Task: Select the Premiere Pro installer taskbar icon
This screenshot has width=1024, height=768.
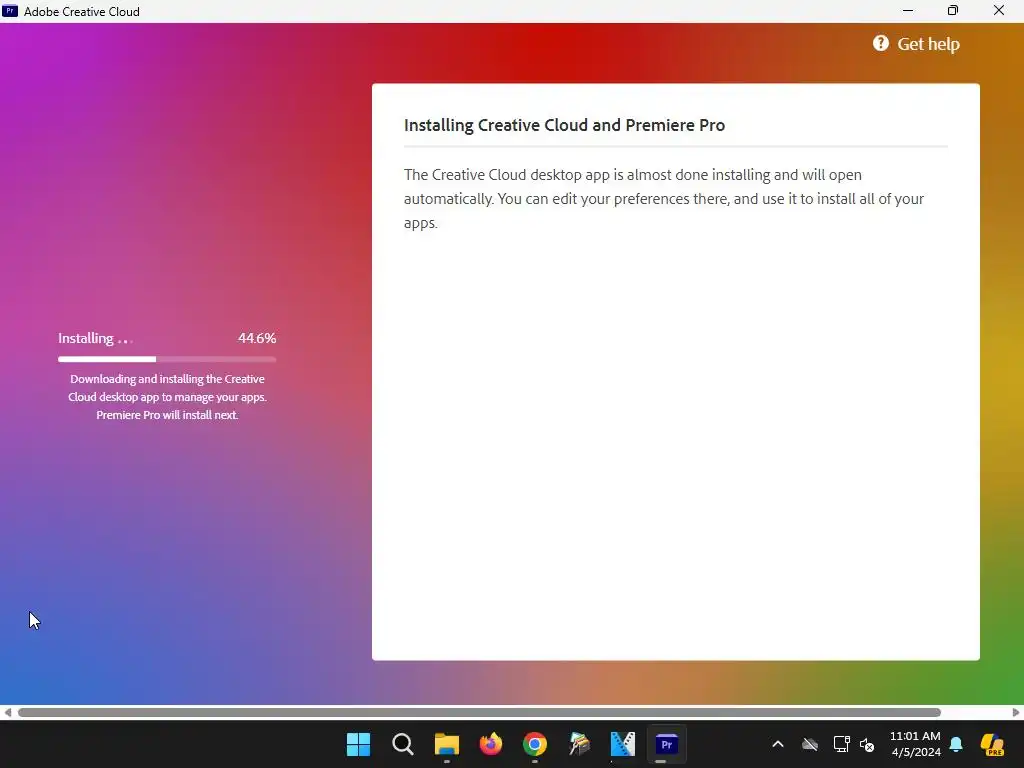Action: (x=667, y=744)
